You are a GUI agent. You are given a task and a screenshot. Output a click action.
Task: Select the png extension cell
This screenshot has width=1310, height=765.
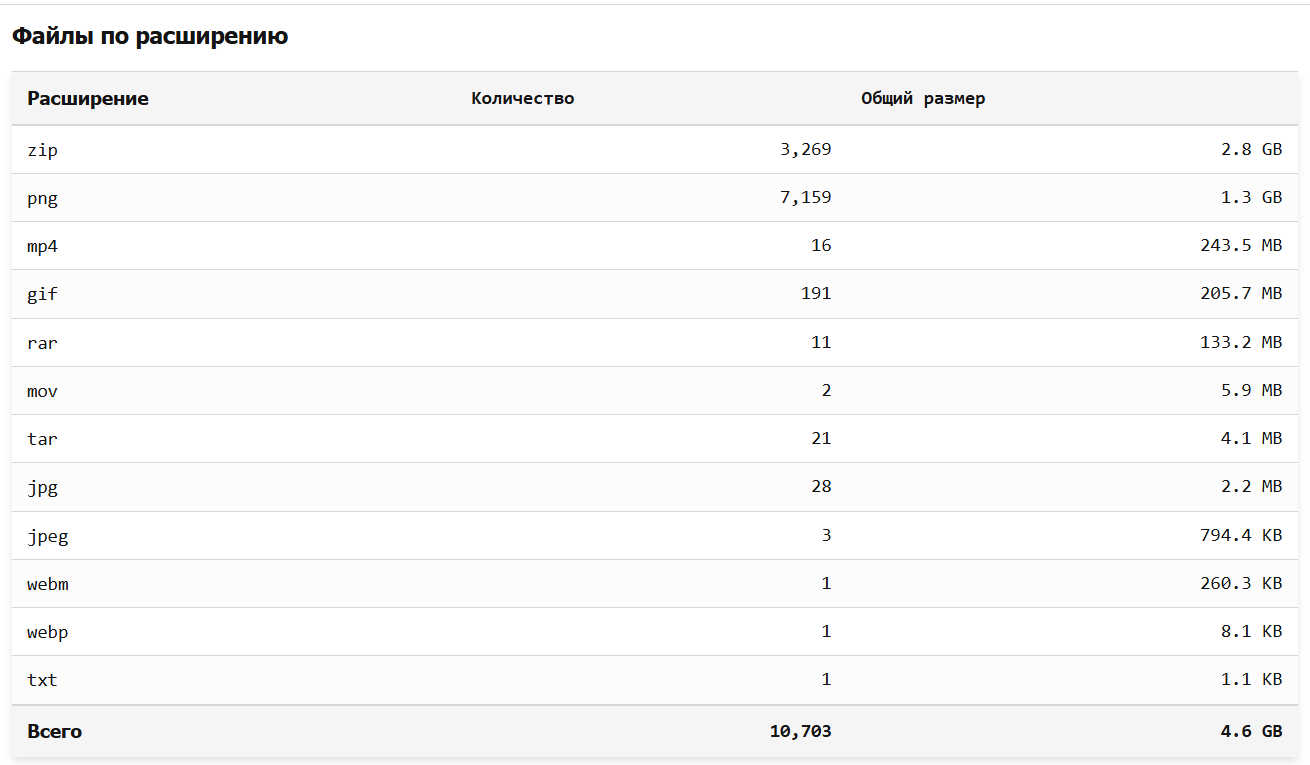[x=42, y=198]
